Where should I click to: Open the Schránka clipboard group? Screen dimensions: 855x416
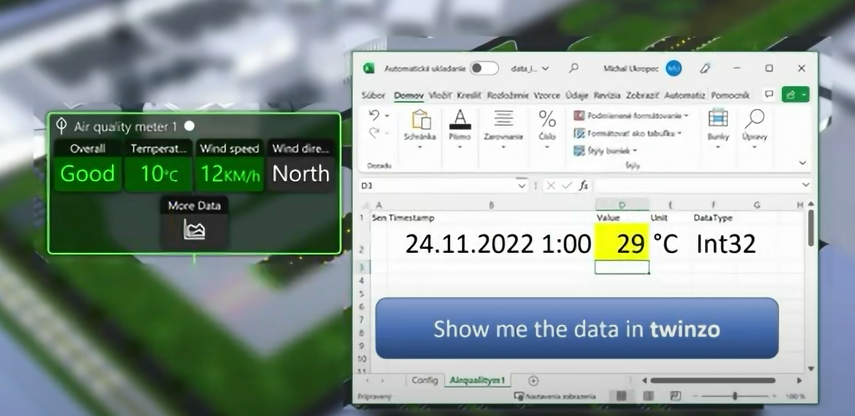tap(420, 129)
